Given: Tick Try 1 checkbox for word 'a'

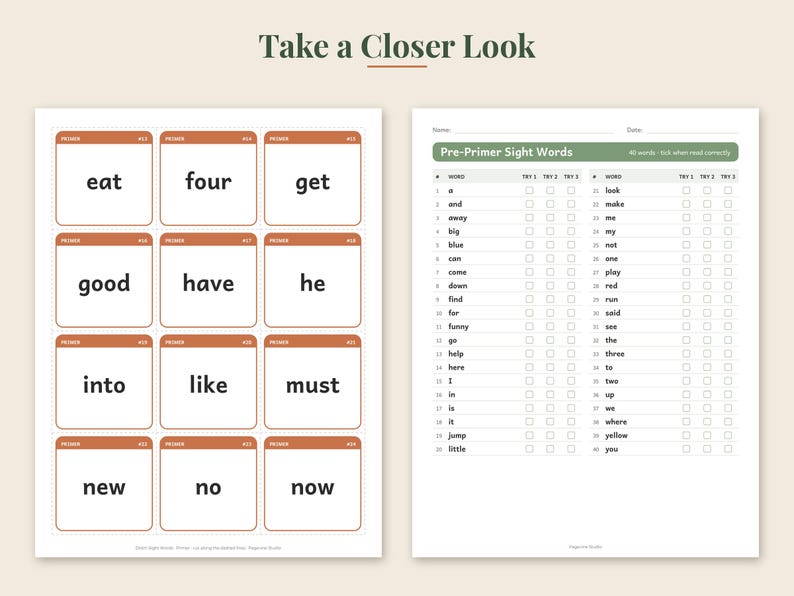Looking at the screenshot, I should click(529, 190).
